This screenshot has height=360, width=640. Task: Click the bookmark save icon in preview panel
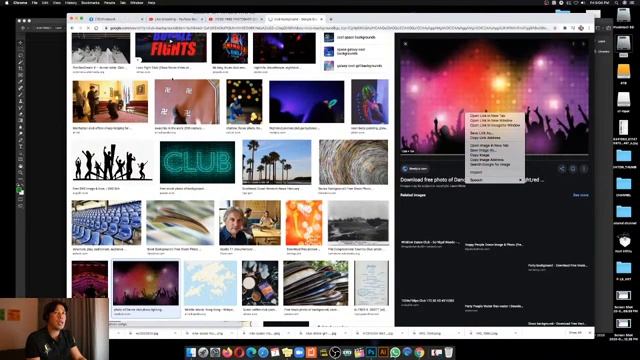tap(573, 169)
